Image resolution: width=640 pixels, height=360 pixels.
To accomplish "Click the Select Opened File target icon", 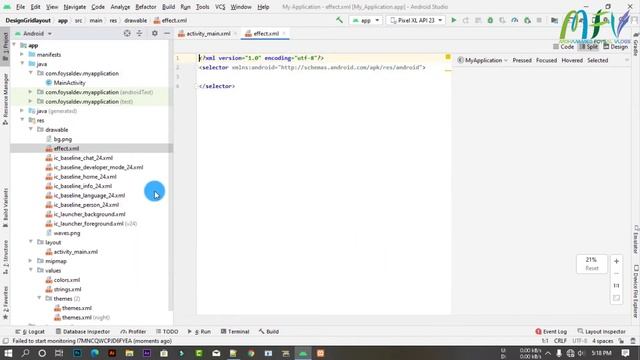I will tap(127, 33).
